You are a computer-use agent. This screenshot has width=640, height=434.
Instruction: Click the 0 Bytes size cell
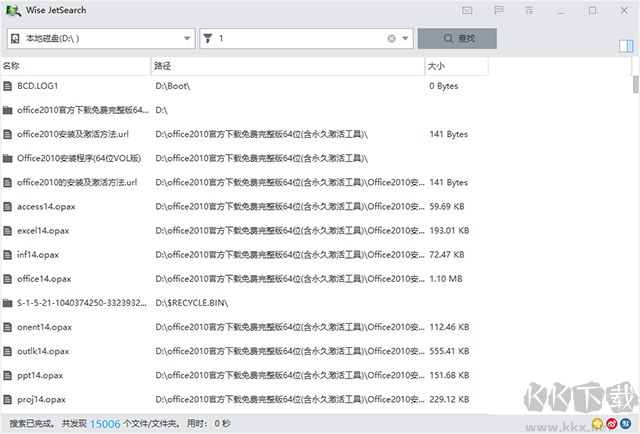pos(444,86)
